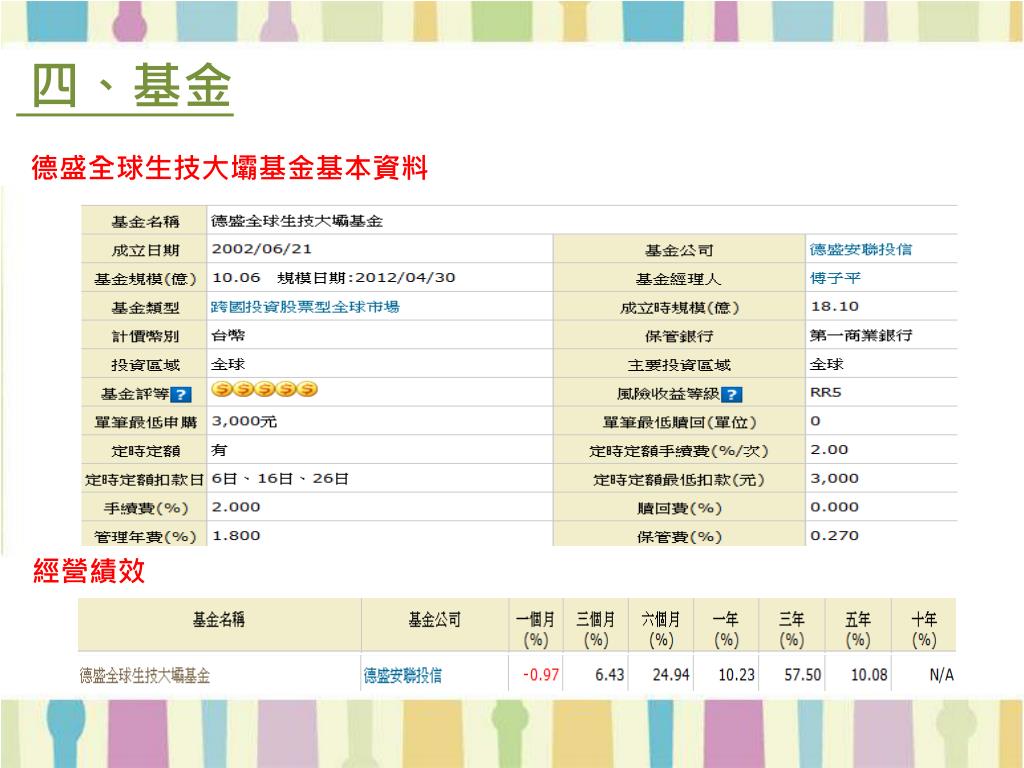Image resolution: width=1024 pixels, height=768 pixels.
Task: Open the 跨國投資股票型全球市場 fund type link
Action: click(305, 306)
